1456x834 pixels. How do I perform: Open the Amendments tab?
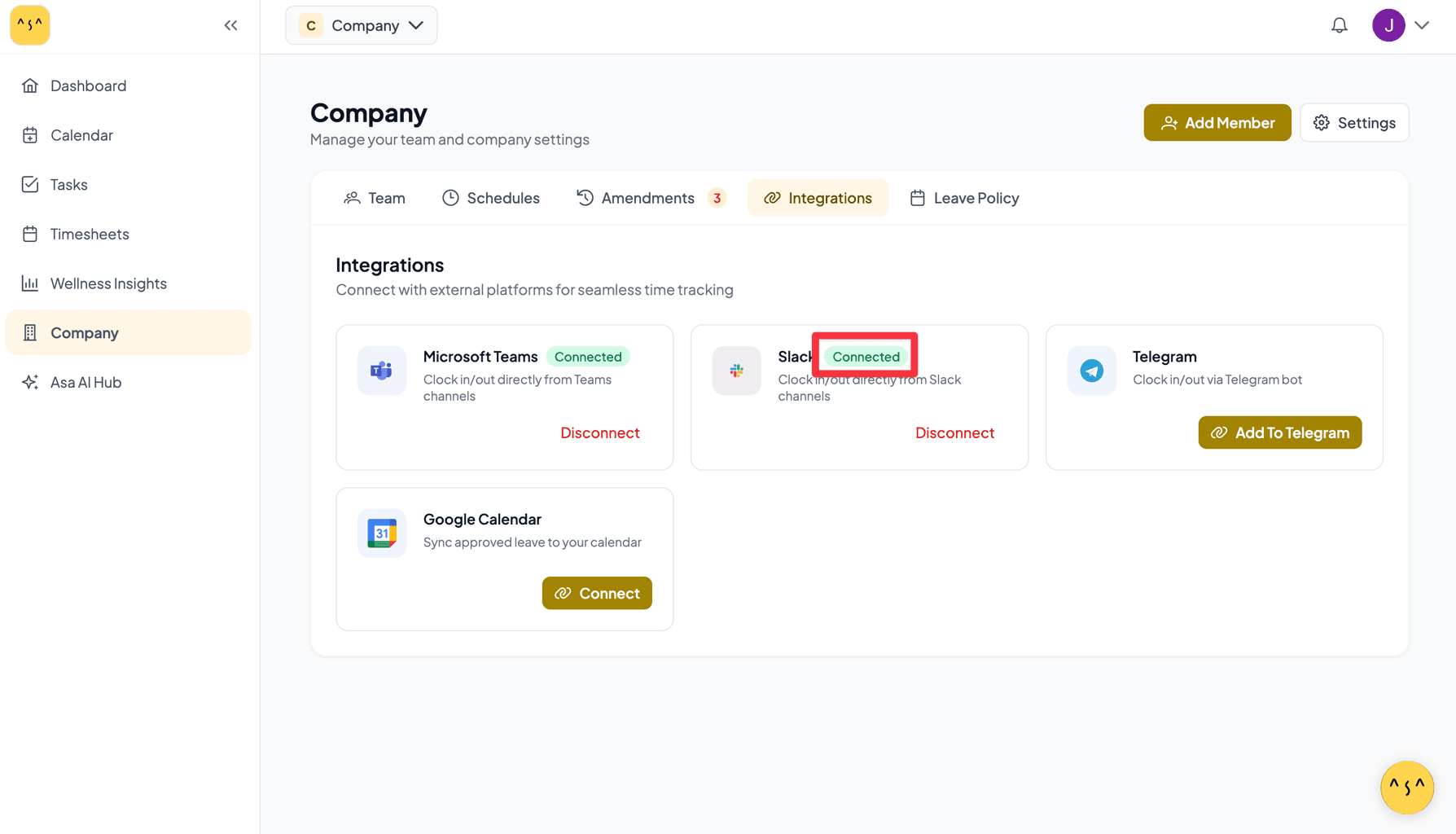[649, 198]
